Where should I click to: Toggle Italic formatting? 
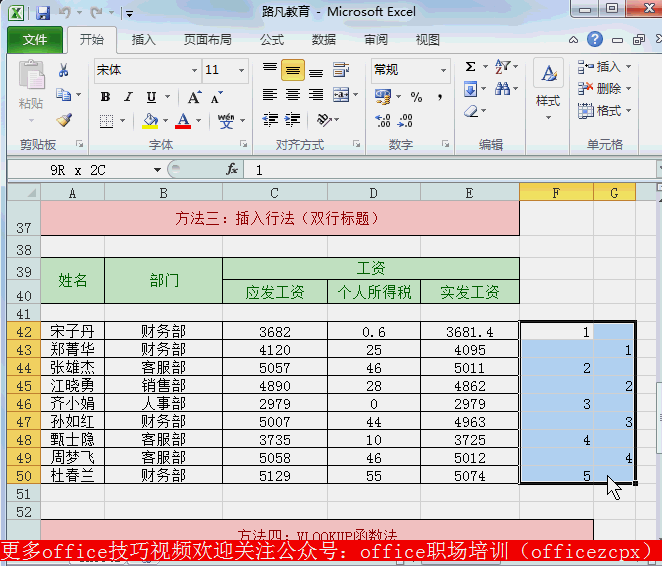tap(128, 97)
